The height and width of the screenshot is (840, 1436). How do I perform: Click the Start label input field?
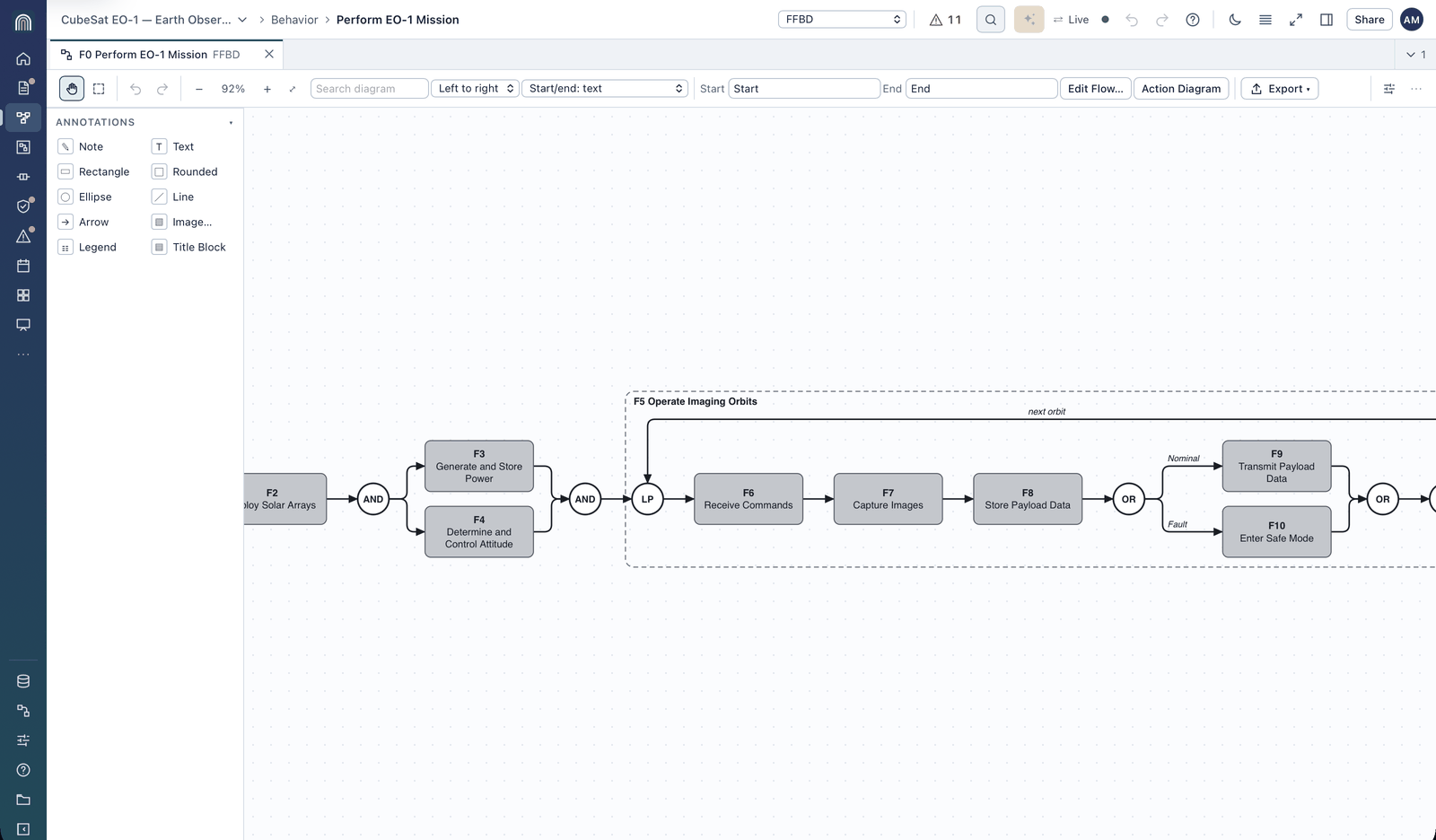point(803,89)
